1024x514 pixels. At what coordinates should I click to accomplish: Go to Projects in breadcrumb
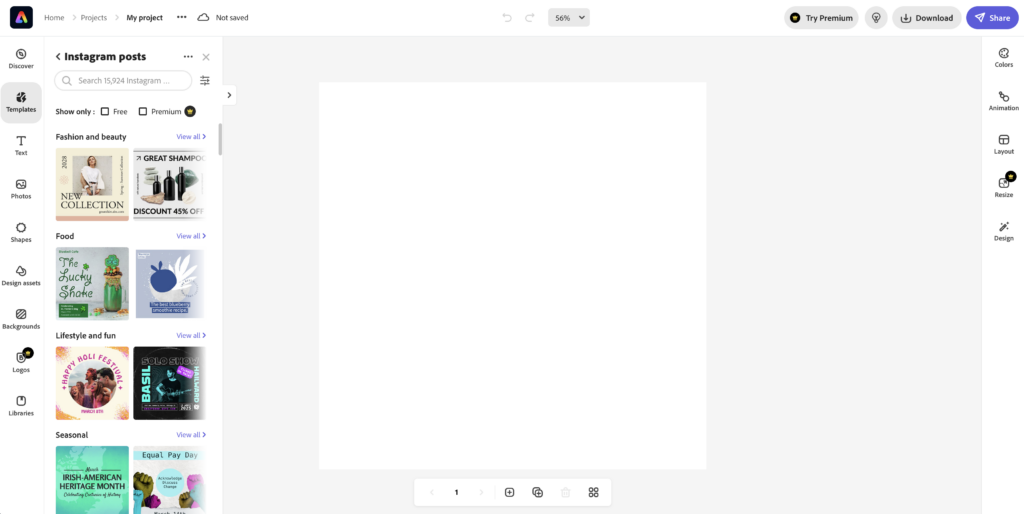[94, 18]
